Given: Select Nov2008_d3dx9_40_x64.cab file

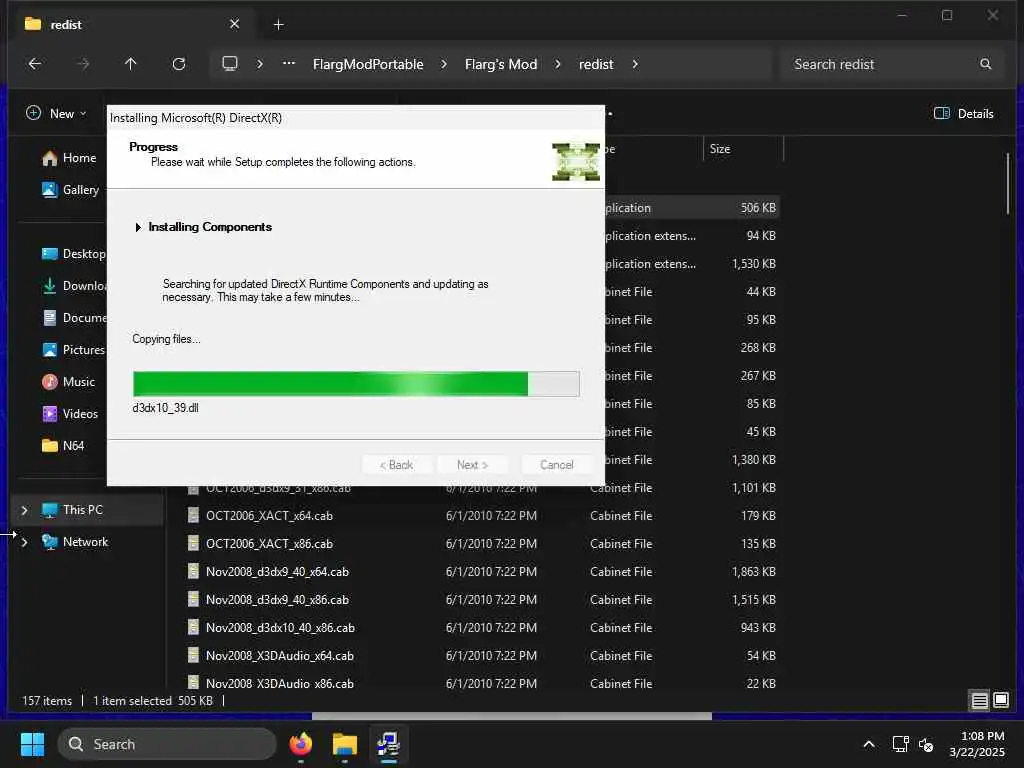Looking at the screenshot, I should tap(277, 572).
